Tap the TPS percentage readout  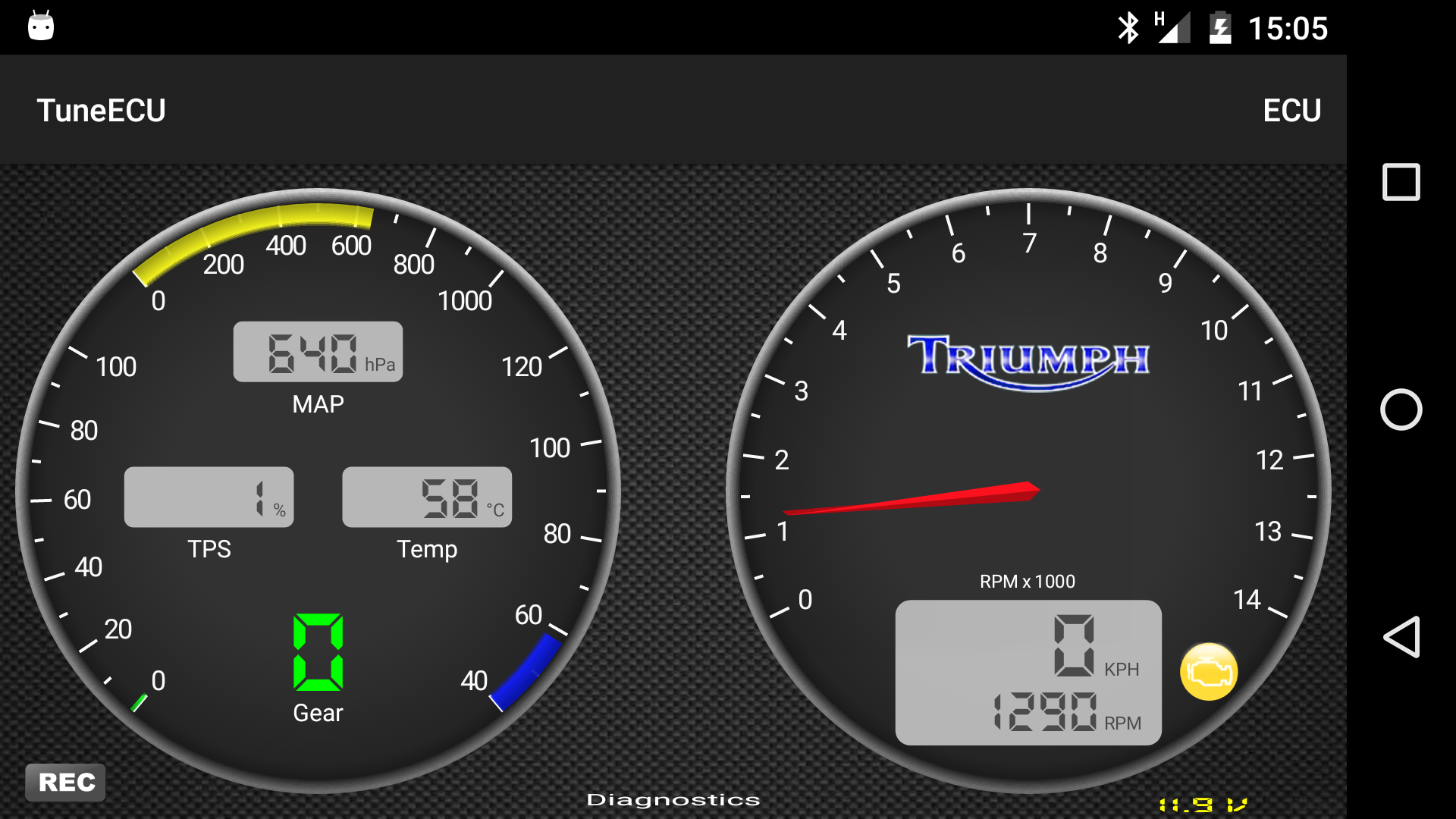tap(209, 497)
